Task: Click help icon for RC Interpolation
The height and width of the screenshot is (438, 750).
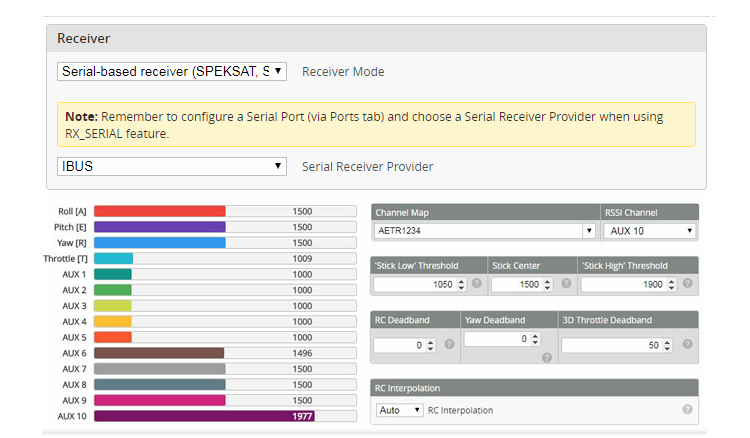Action: (x=687, y=410)
